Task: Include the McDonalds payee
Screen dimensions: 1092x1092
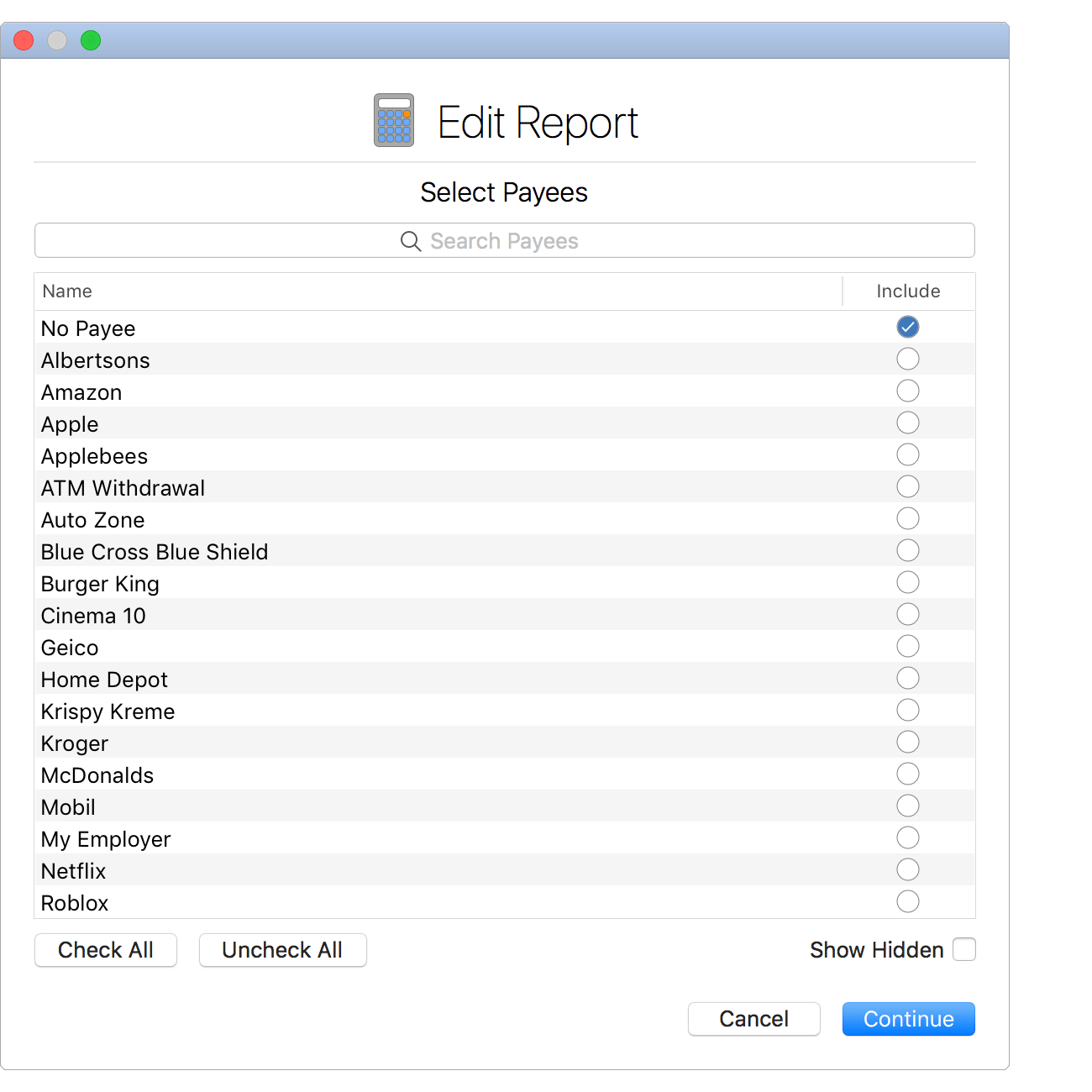Action: (x=908, y=774)
